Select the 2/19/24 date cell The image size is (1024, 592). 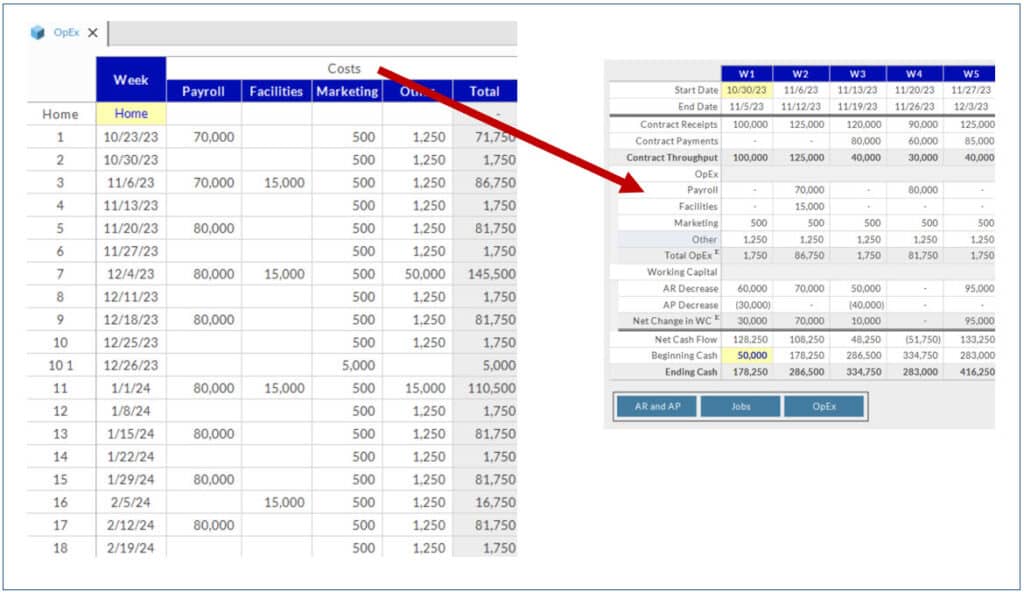131,548
